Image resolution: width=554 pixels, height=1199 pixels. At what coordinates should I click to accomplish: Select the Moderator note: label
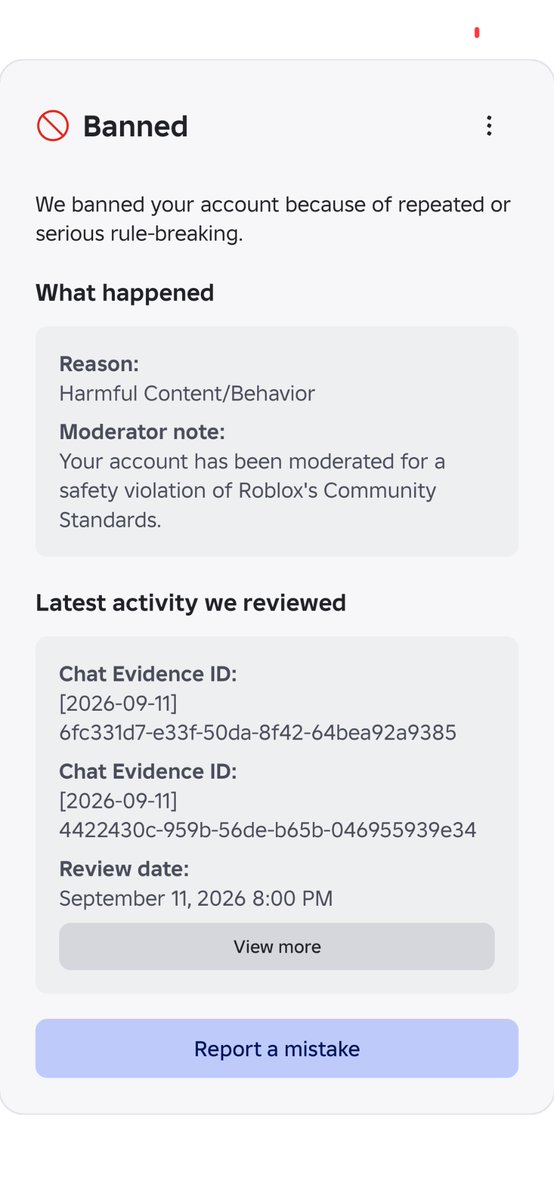click(142, 432)
